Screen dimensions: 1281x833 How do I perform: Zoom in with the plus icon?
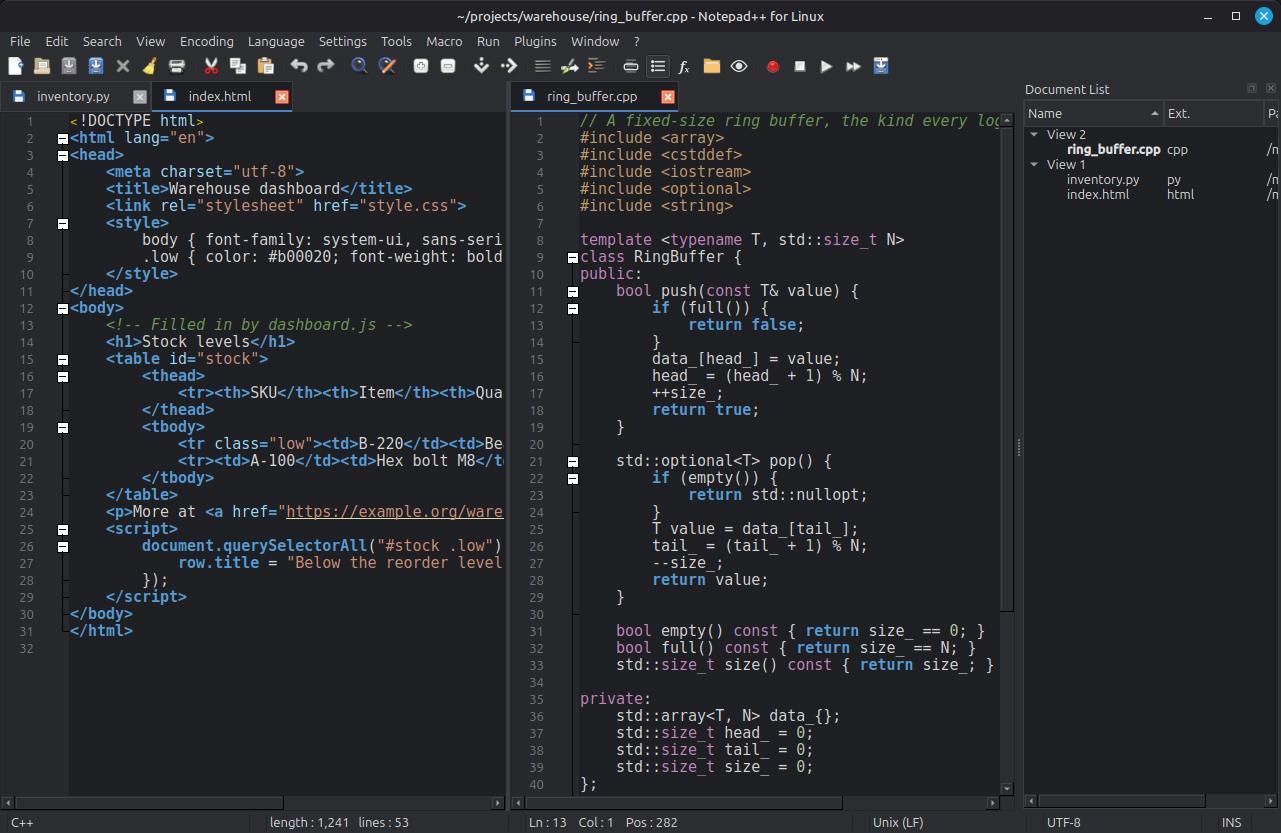tap(421, 66)
